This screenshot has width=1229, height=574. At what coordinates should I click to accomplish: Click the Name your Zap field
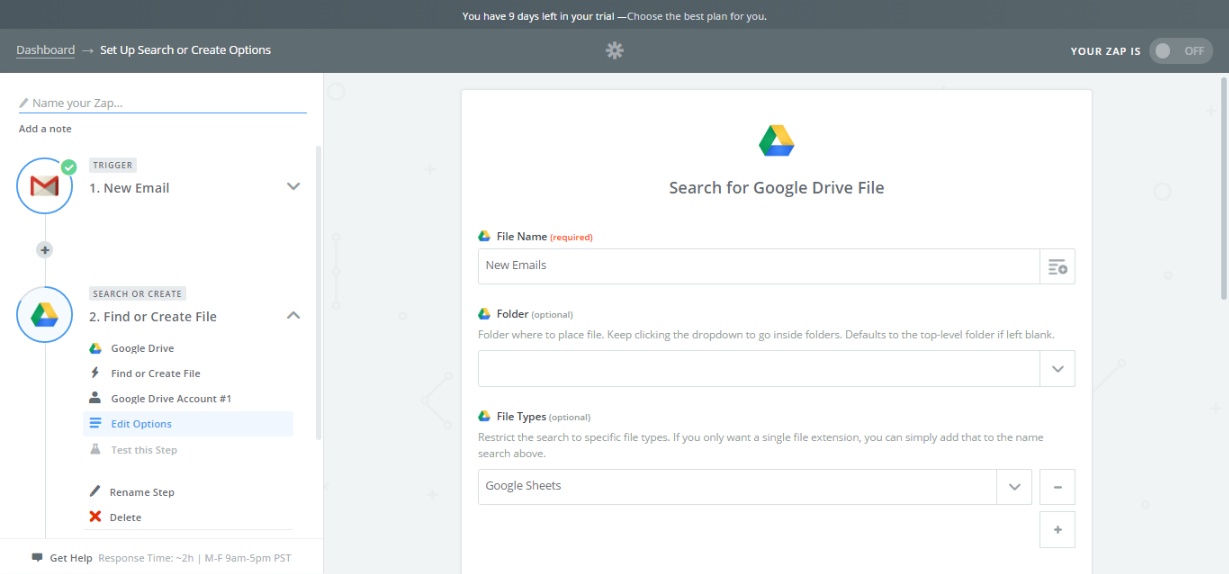(x=163, y=103)
